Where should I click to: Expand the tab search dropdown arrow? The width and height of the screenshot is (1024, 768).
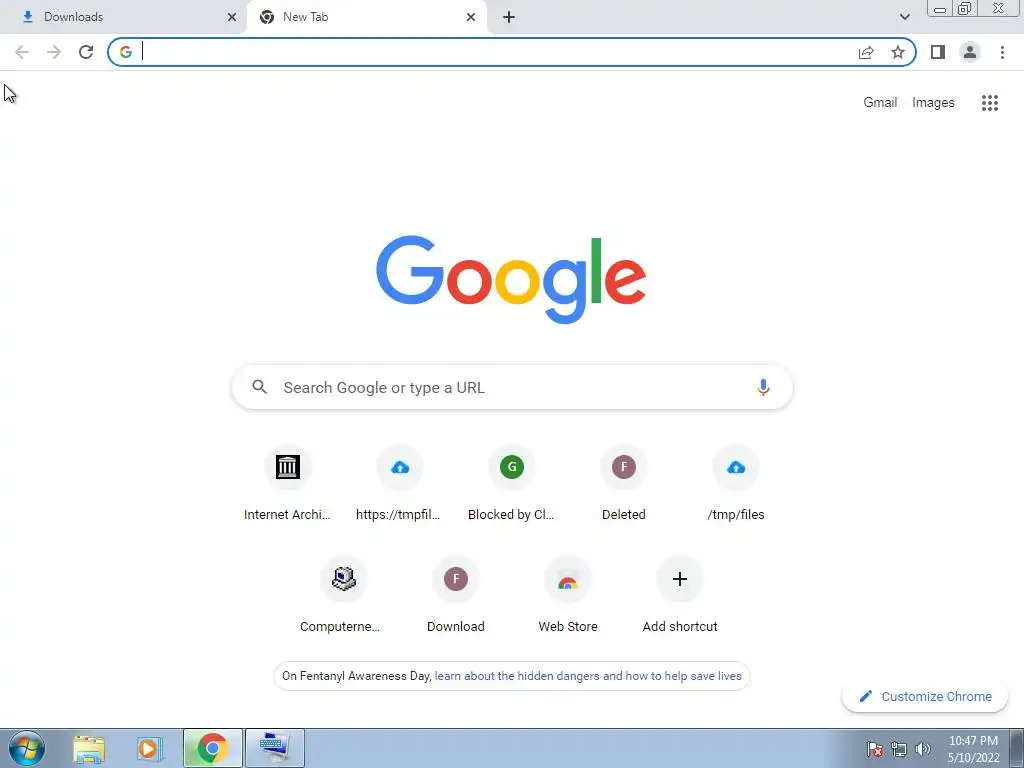(x=904, y=17)
